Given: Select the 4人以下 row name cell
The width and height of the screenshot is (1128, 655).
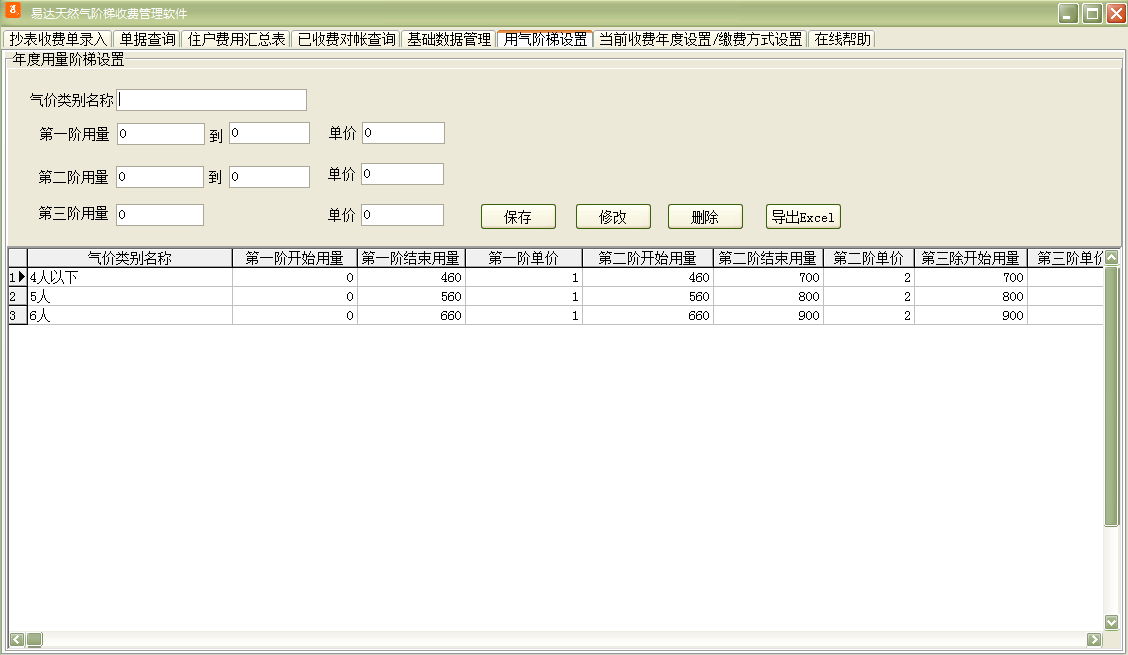Looking at the screenshot, I should (129, 277).
